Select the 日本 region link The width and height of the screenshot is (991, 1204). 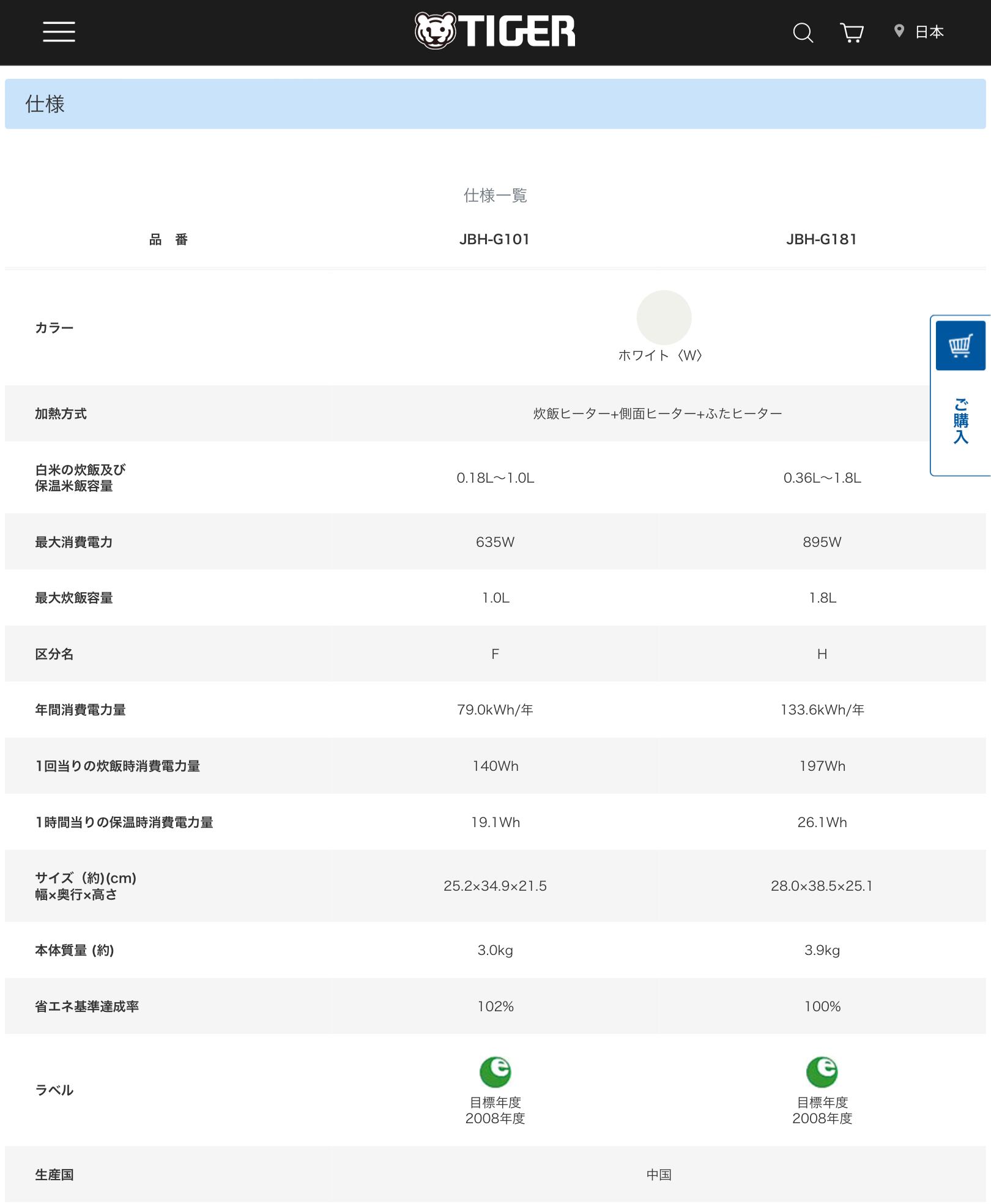point(929,32)
